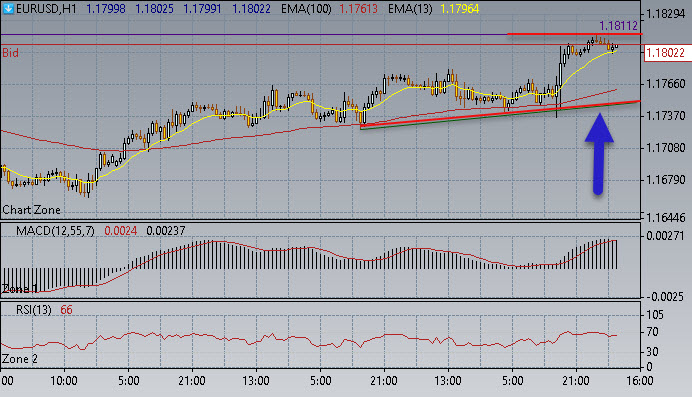Click the high price 1.18025

[154, 8]
